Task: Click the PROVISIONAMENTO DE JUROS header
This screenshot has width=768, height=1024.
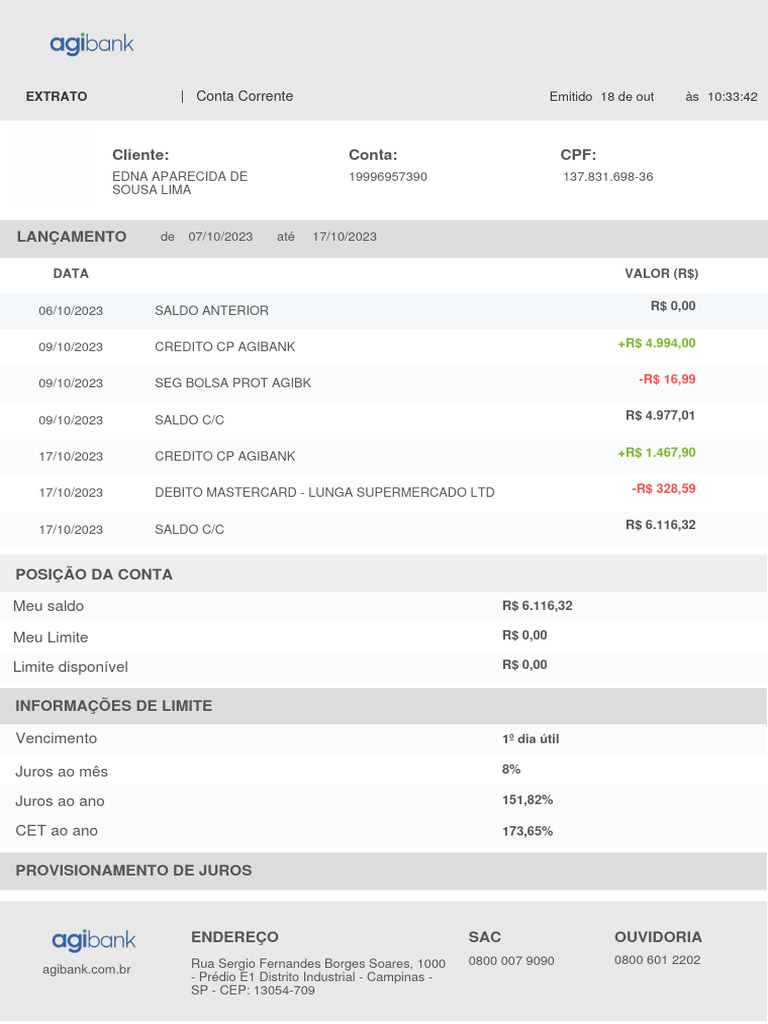Action: pyautogui.click(x=134, y=871)
